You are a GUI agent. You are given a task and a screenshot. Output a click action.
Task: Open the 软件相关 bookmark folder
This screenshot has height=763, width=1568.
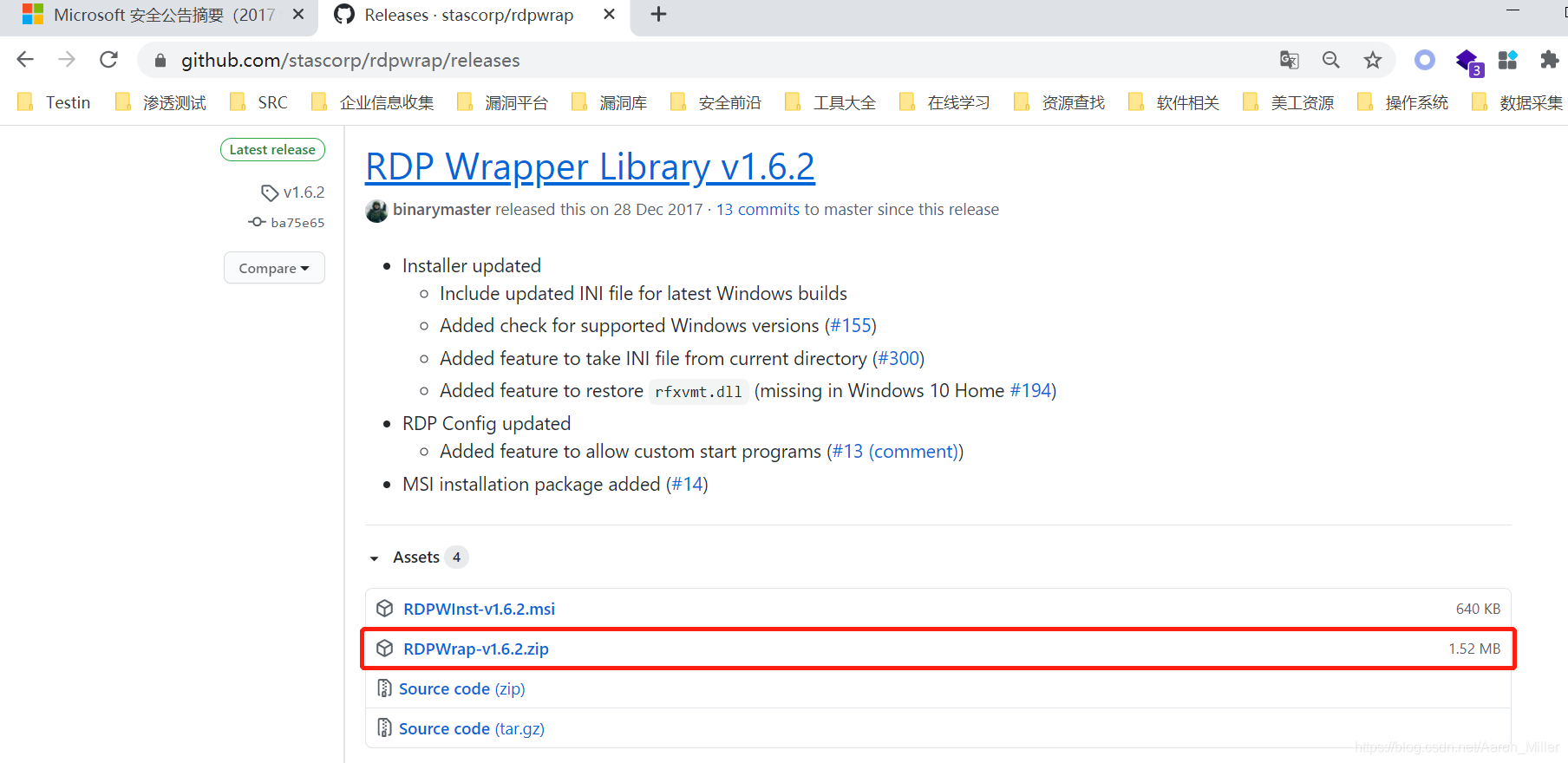click(x=1174, y=102)
